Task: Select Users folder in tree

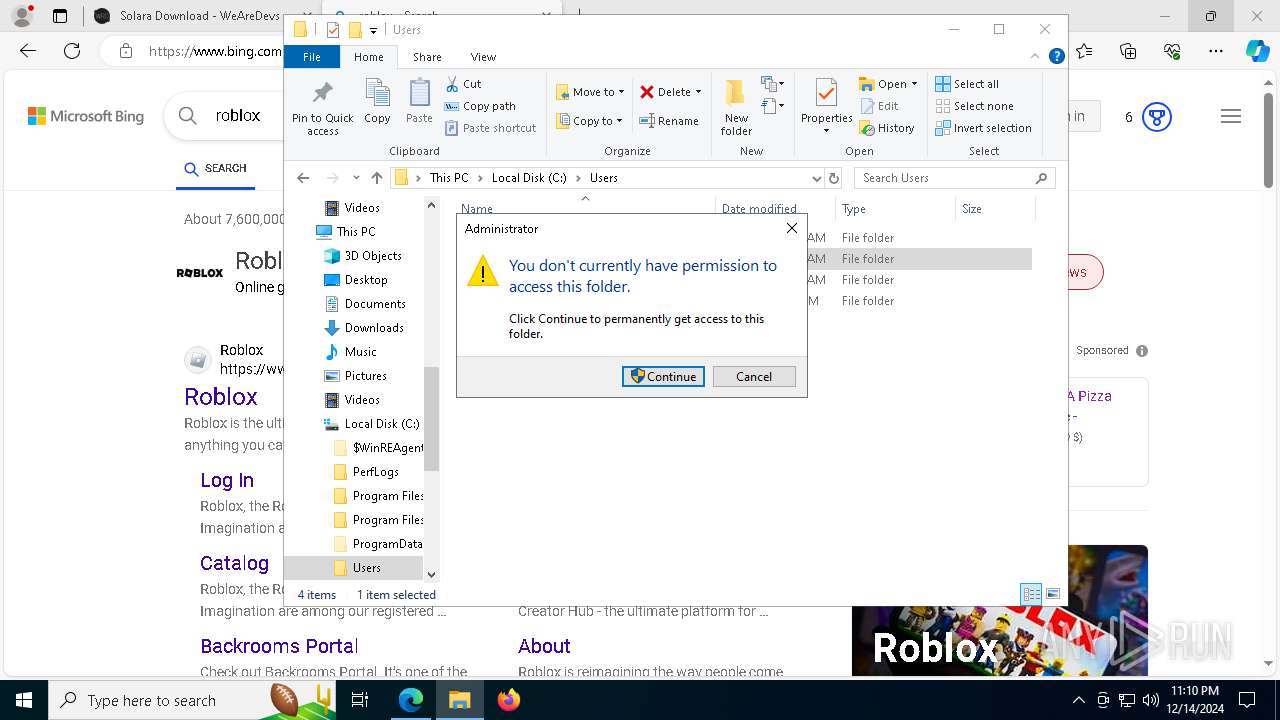Action: click(x=366, y=568)
